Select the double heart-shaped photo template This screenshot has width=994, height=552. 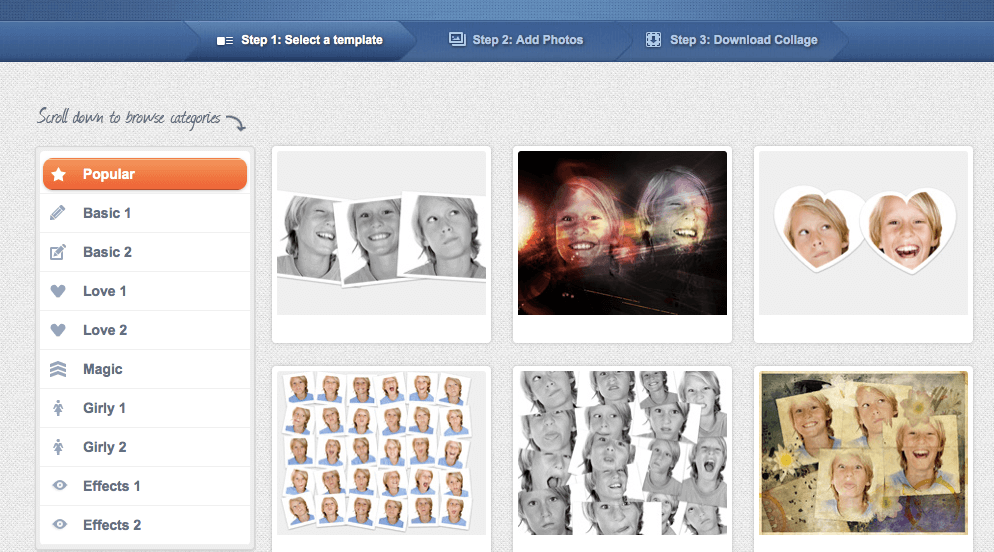pyautogui.click(x=863, y=233)
